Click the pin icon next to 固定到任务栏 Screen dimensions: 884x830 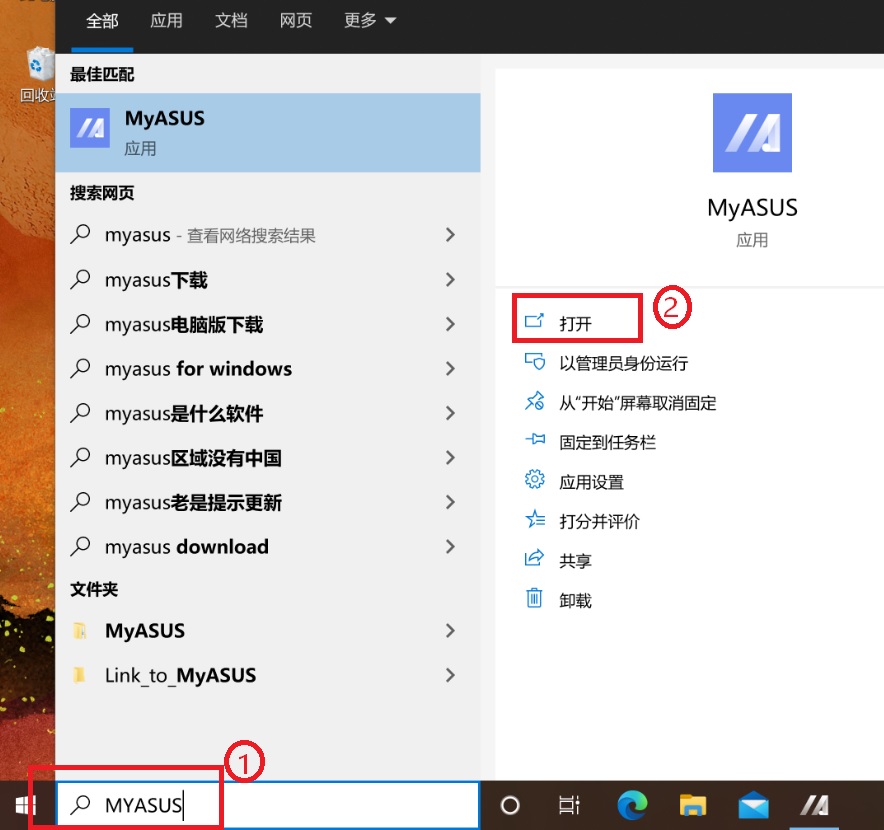[x=535, y=439]
